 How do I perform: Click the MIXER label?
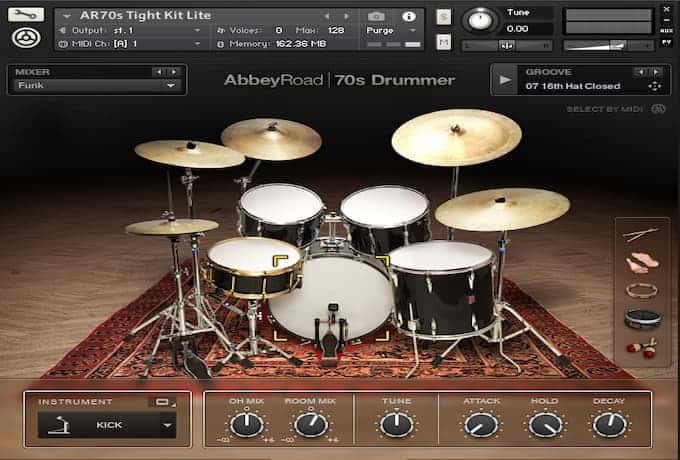pyautogui.click(x=33, y=72)
